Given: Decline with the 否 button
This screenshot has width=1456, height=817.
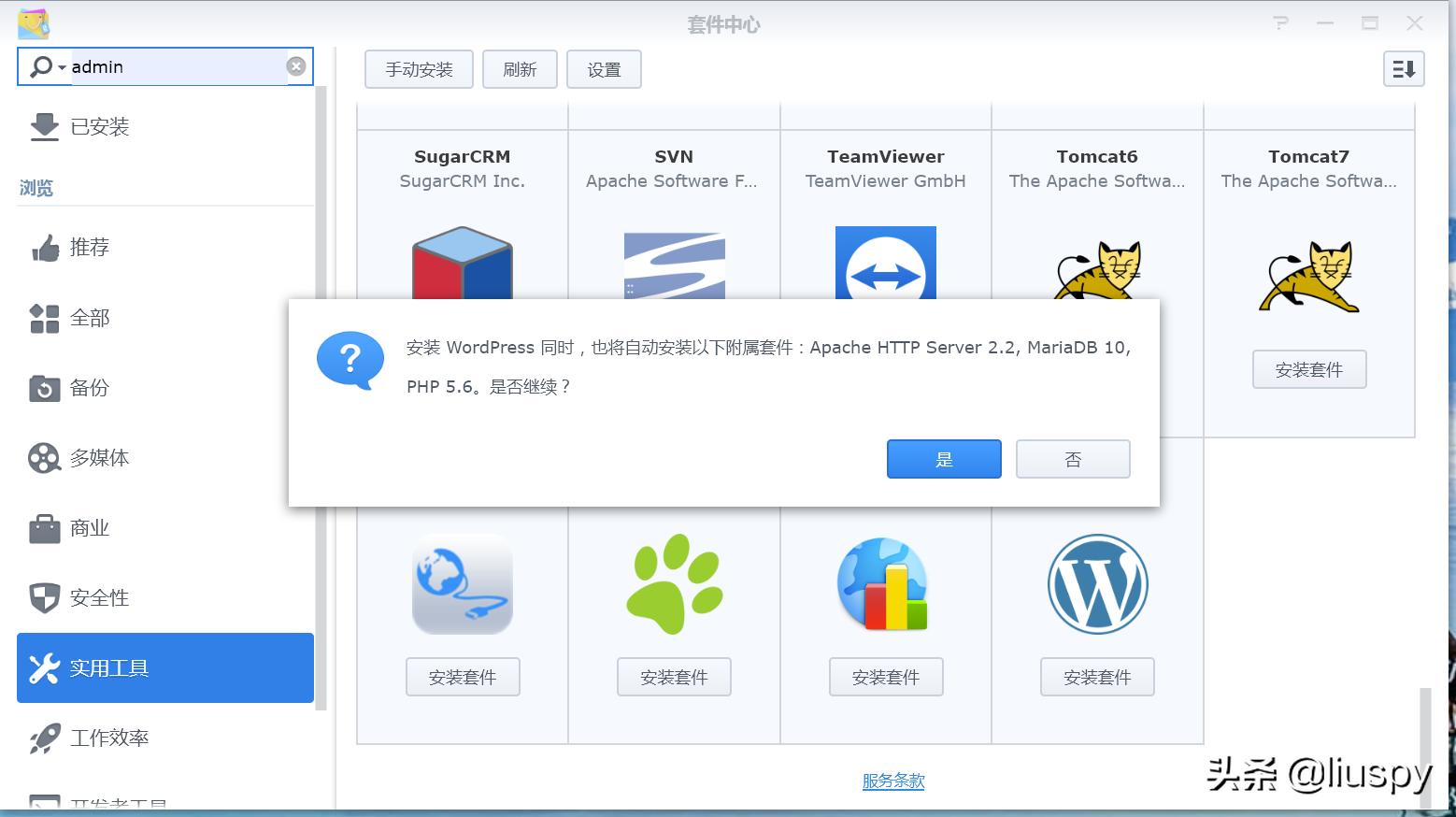Looking at the screenshot, I should pos(1073,459).
